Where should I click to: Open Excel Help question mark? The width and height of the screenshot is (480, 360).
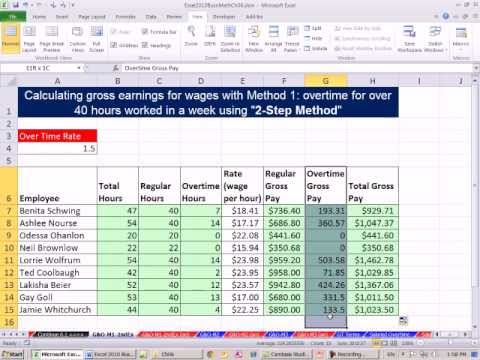(446, 16)
